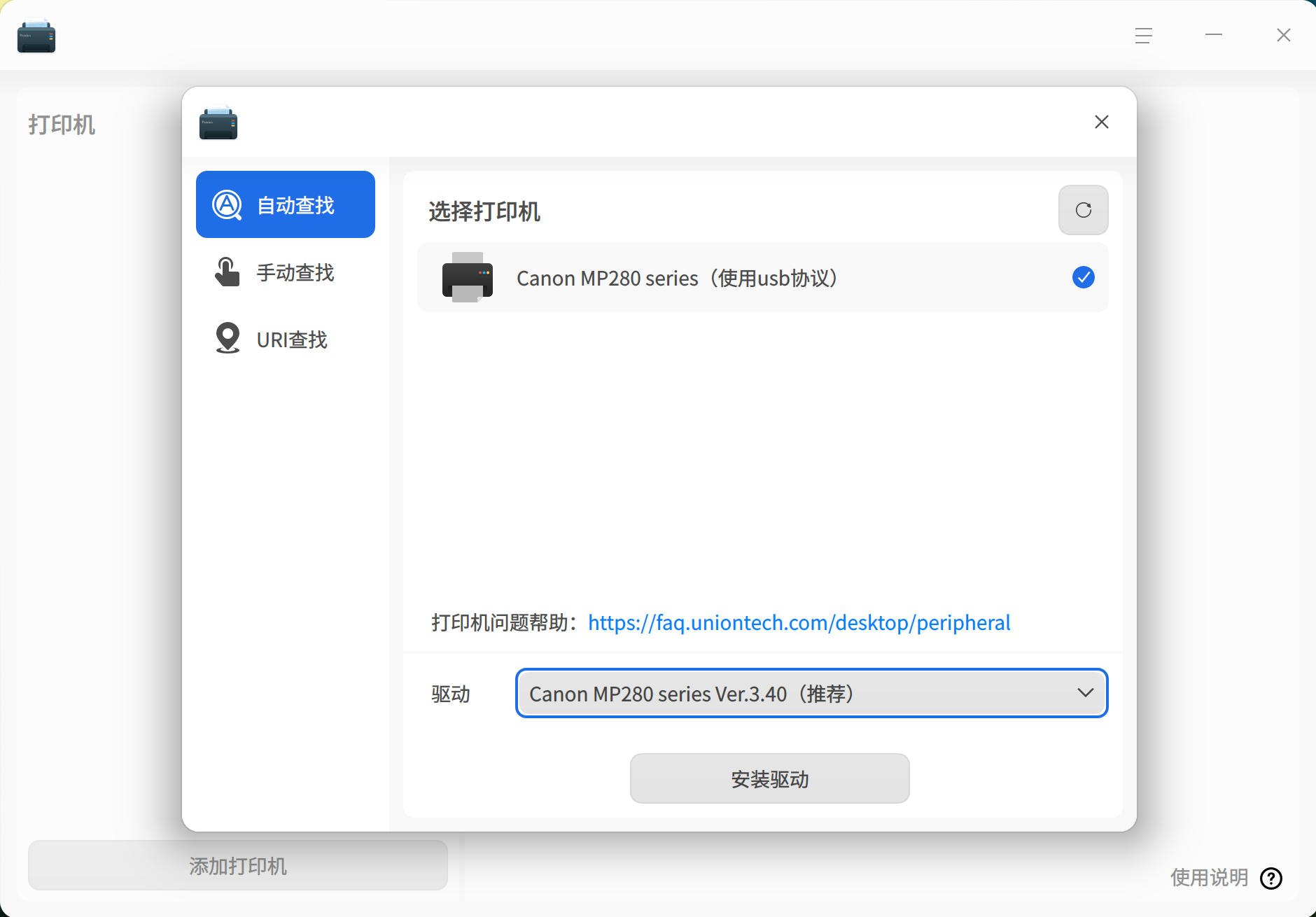1316x917 pixels.
Task: Click the dropdown chevron beside 推荐 driver
Action: click(1085, 694)
